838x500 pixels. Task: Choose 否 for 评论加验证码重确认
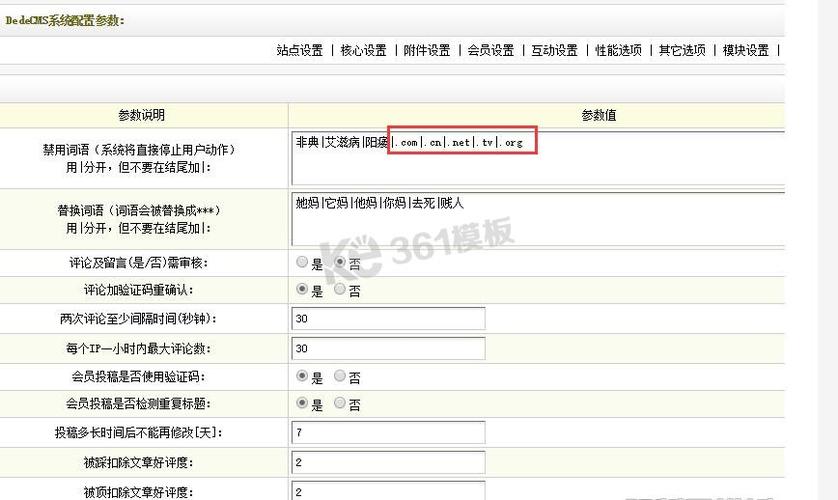340,289
